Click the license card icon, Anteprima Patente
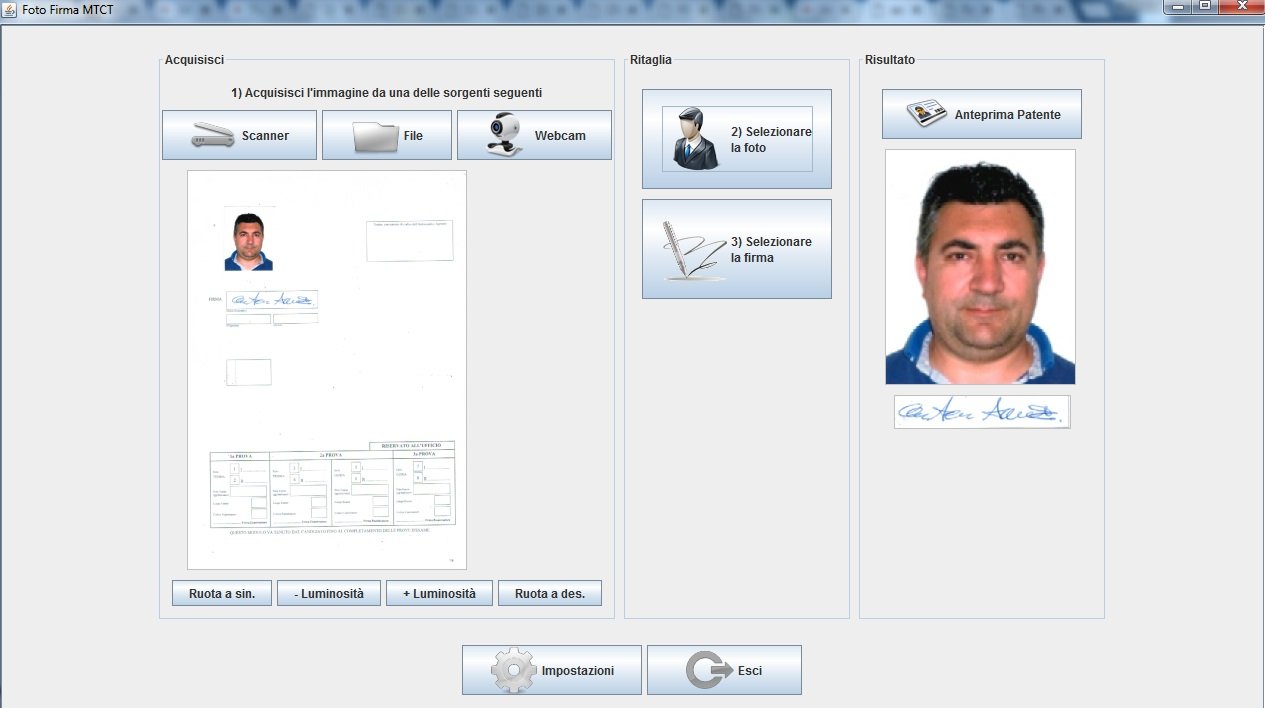The height and width of the screenshot is (708, 1265). click(926, 114)
